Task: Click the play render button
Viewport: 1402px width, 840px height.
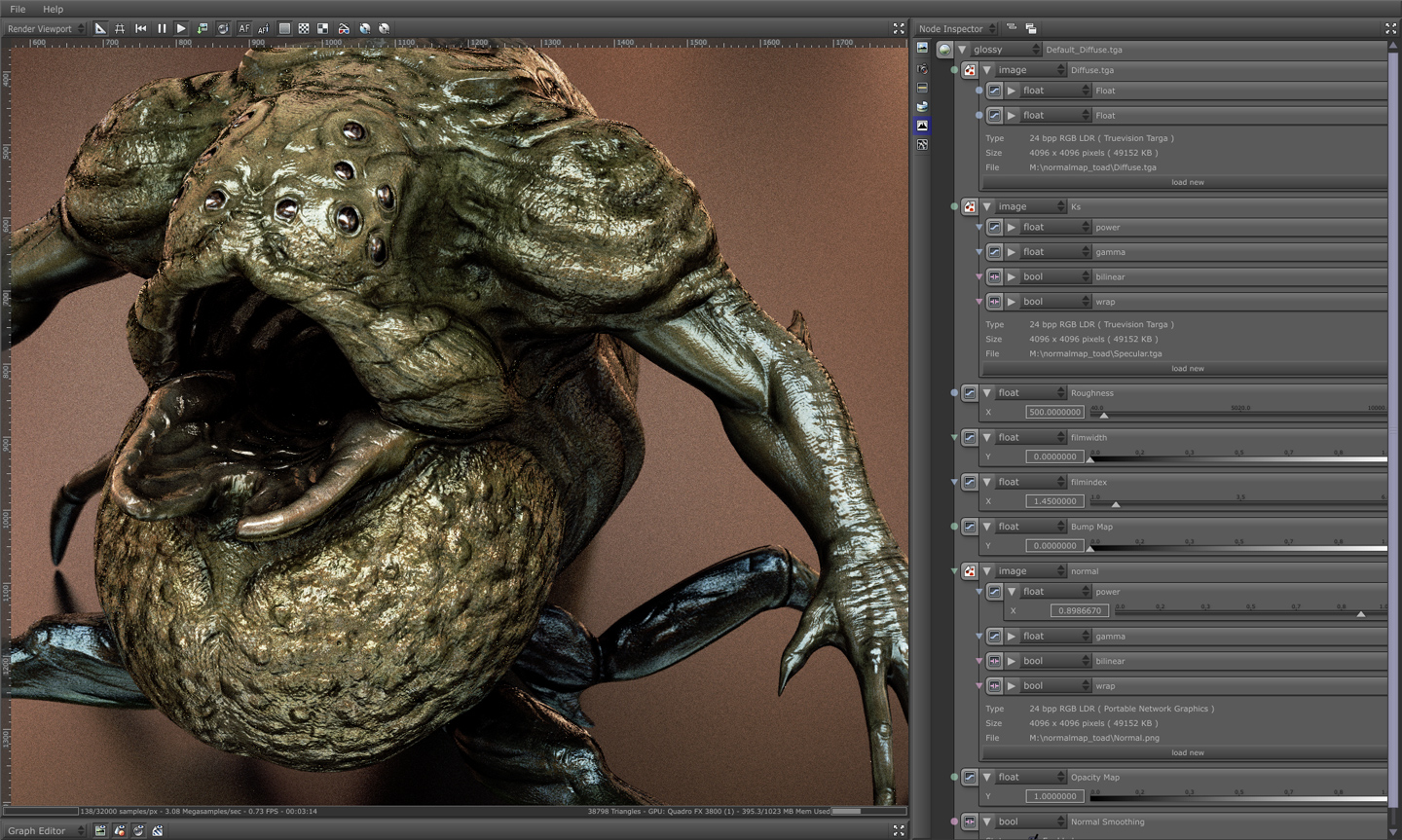Action: point(181,29)
